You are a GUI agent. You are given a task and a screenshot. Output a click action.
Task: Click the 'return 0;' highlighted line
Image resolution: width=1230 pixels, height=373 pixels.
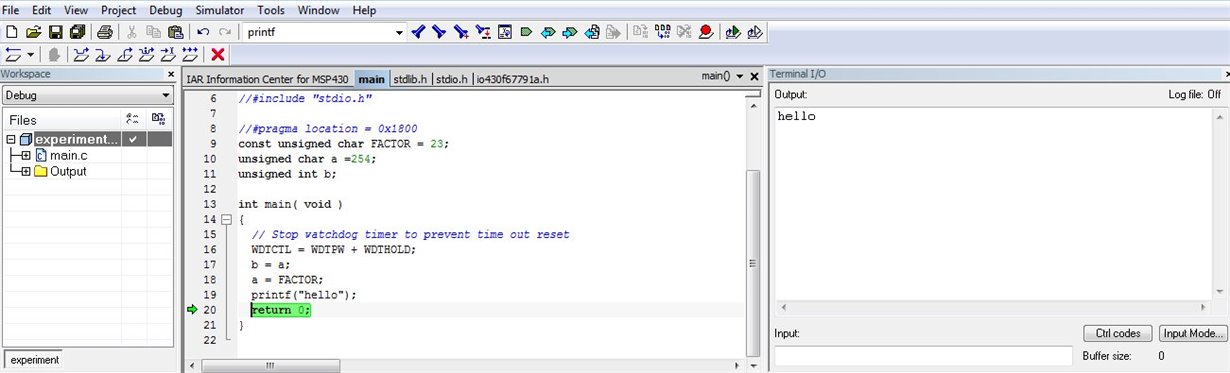[x=281, y=310]
